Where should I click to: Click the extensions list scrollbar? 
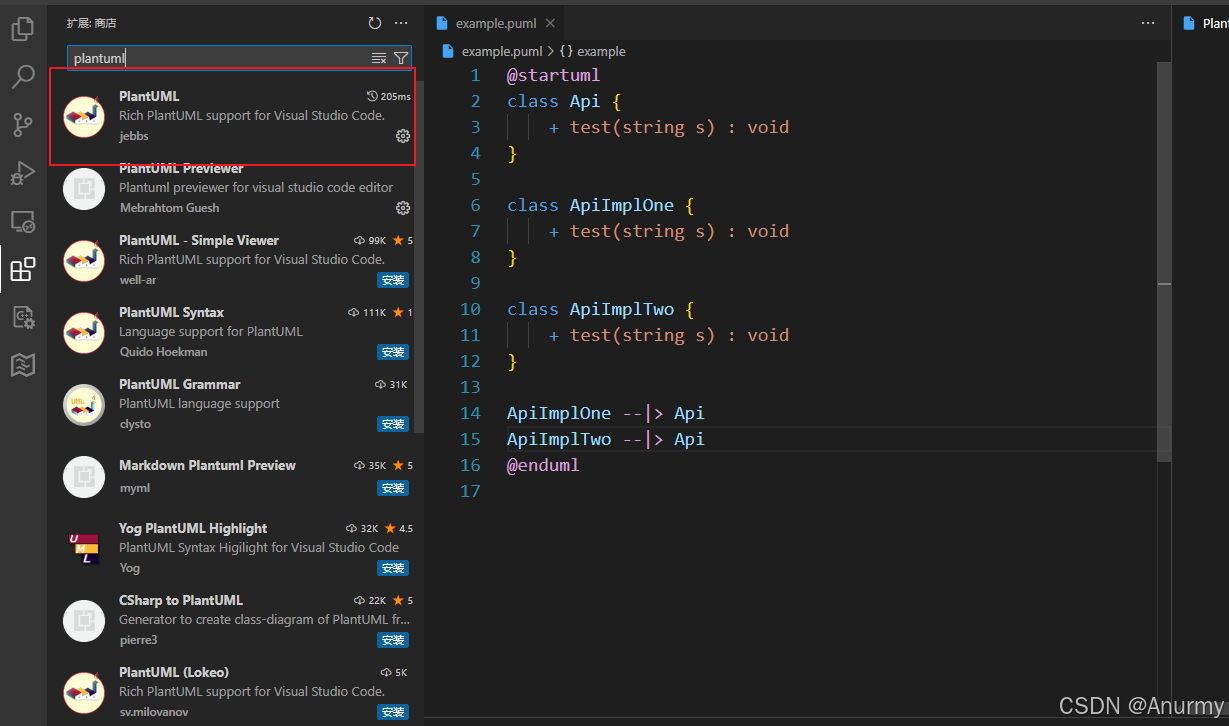click(x=419, y=255)
